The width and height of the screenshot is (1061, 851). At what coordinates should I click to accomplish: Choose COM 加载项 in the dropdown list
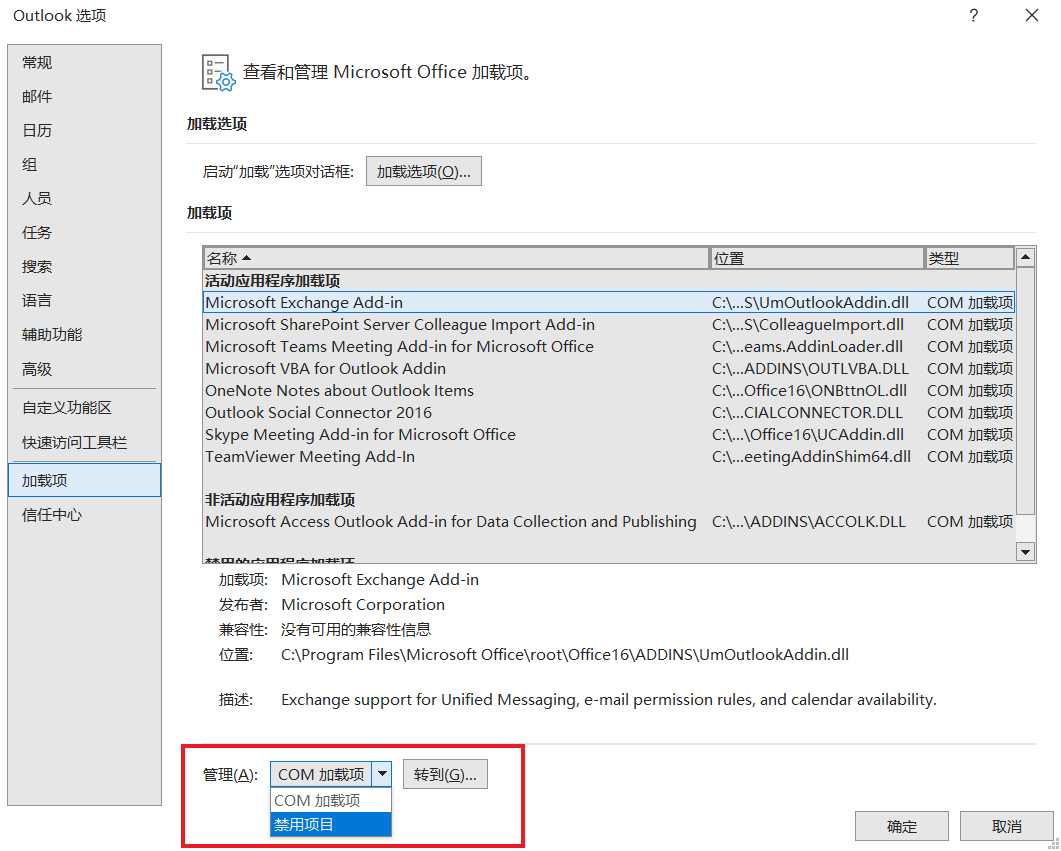coord(330,801)
